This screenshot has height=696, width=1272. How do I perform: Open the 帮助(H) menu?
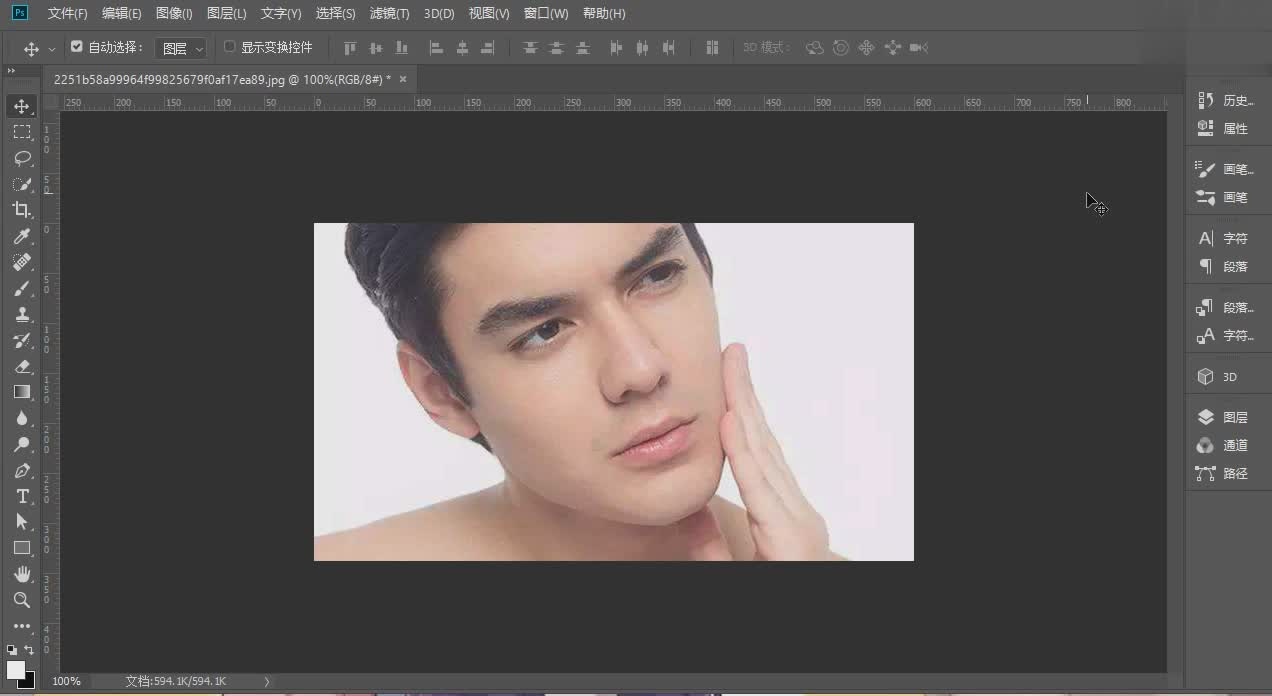point(604,14)
